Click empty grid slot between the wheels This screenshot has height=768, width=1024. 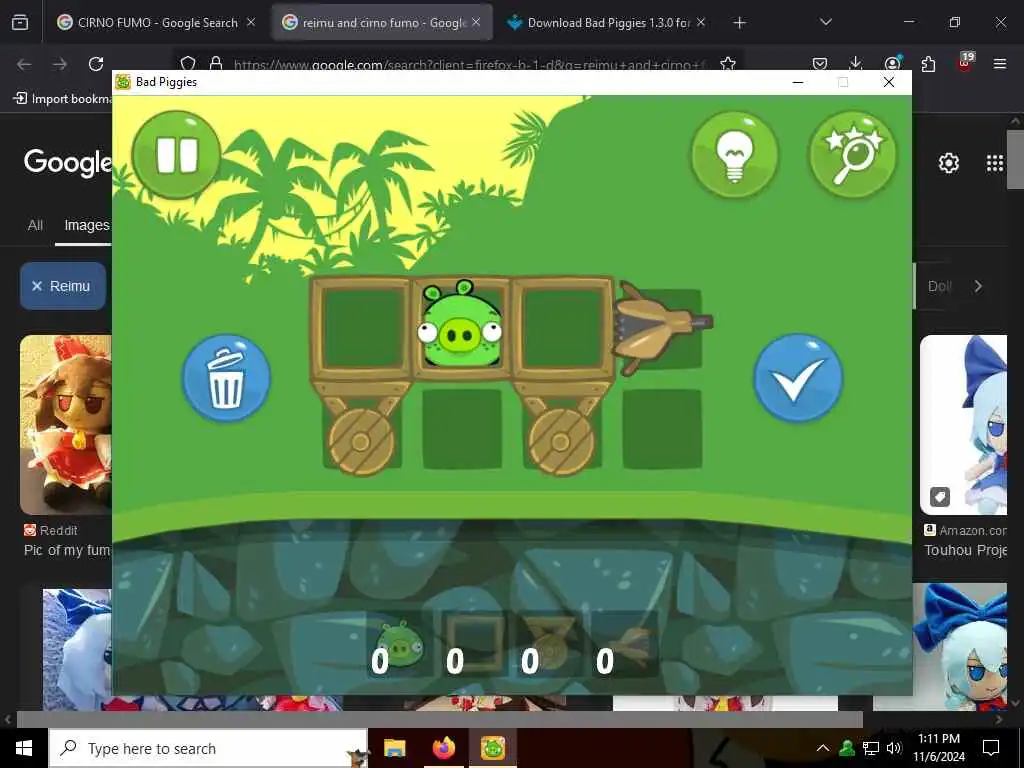click(462, 429)
